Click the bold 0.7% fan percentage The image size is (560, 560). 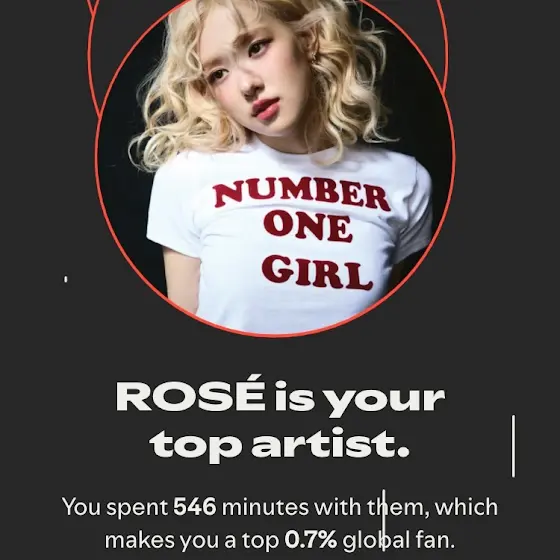311,540
